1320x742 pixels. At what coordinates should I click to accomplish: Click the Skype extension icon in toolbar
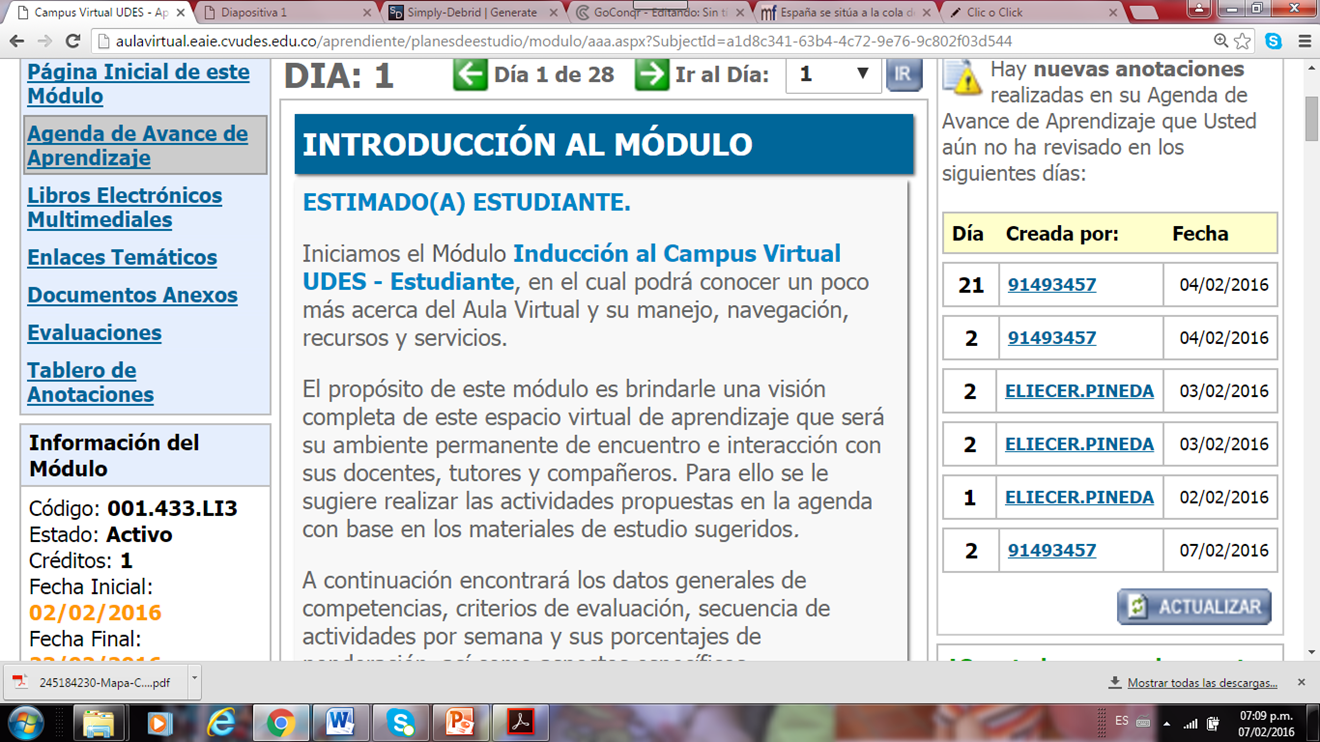point(1273,42)
